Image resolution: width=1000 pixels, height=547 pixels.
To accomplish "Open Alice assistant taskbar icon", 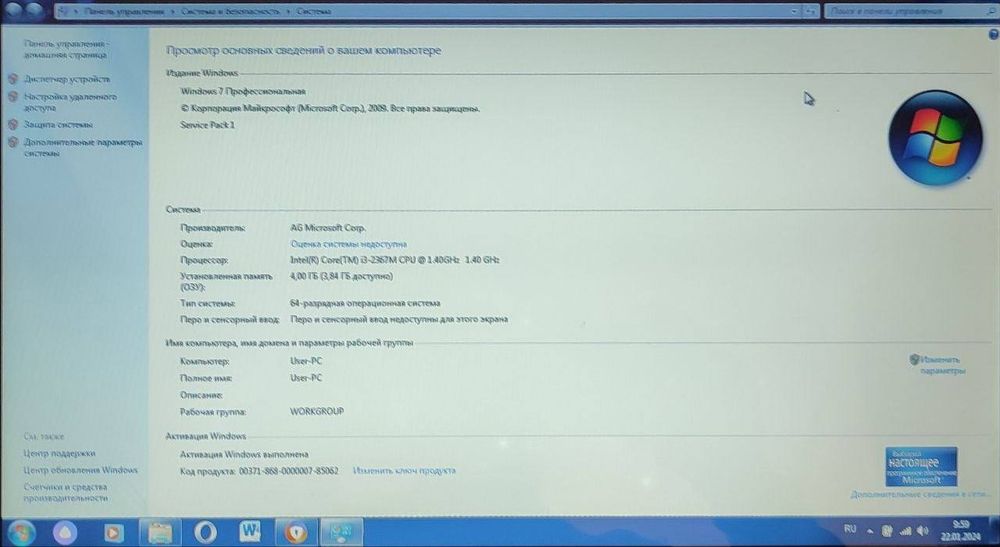I will (x=64, y=532).
